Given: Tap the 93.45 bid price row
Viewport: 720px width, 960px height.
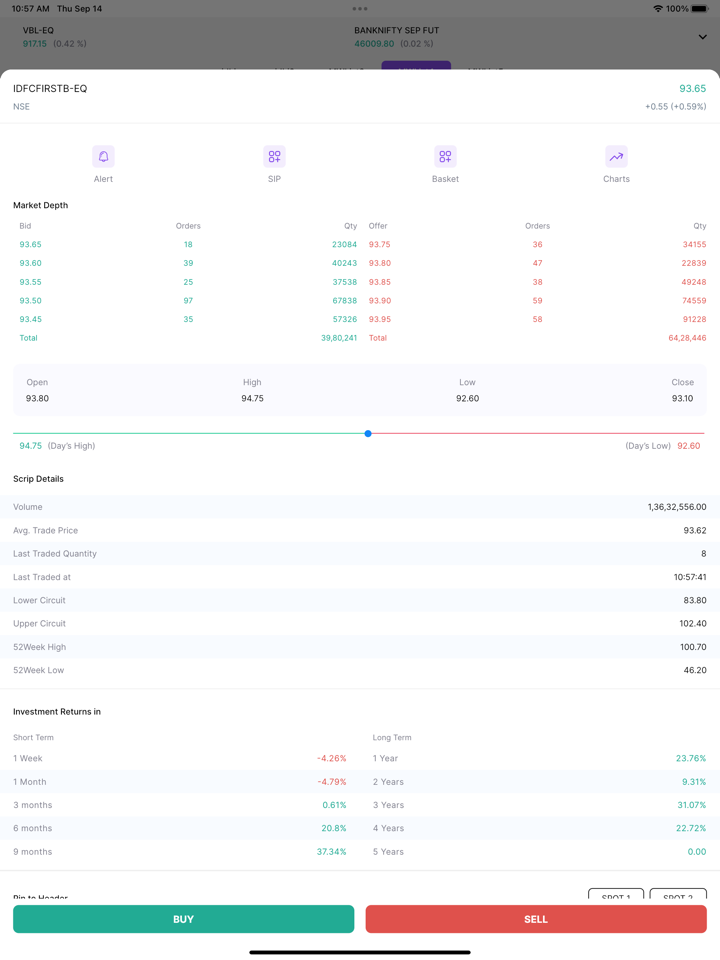Looking at the screenshot, I should [31, 319].
